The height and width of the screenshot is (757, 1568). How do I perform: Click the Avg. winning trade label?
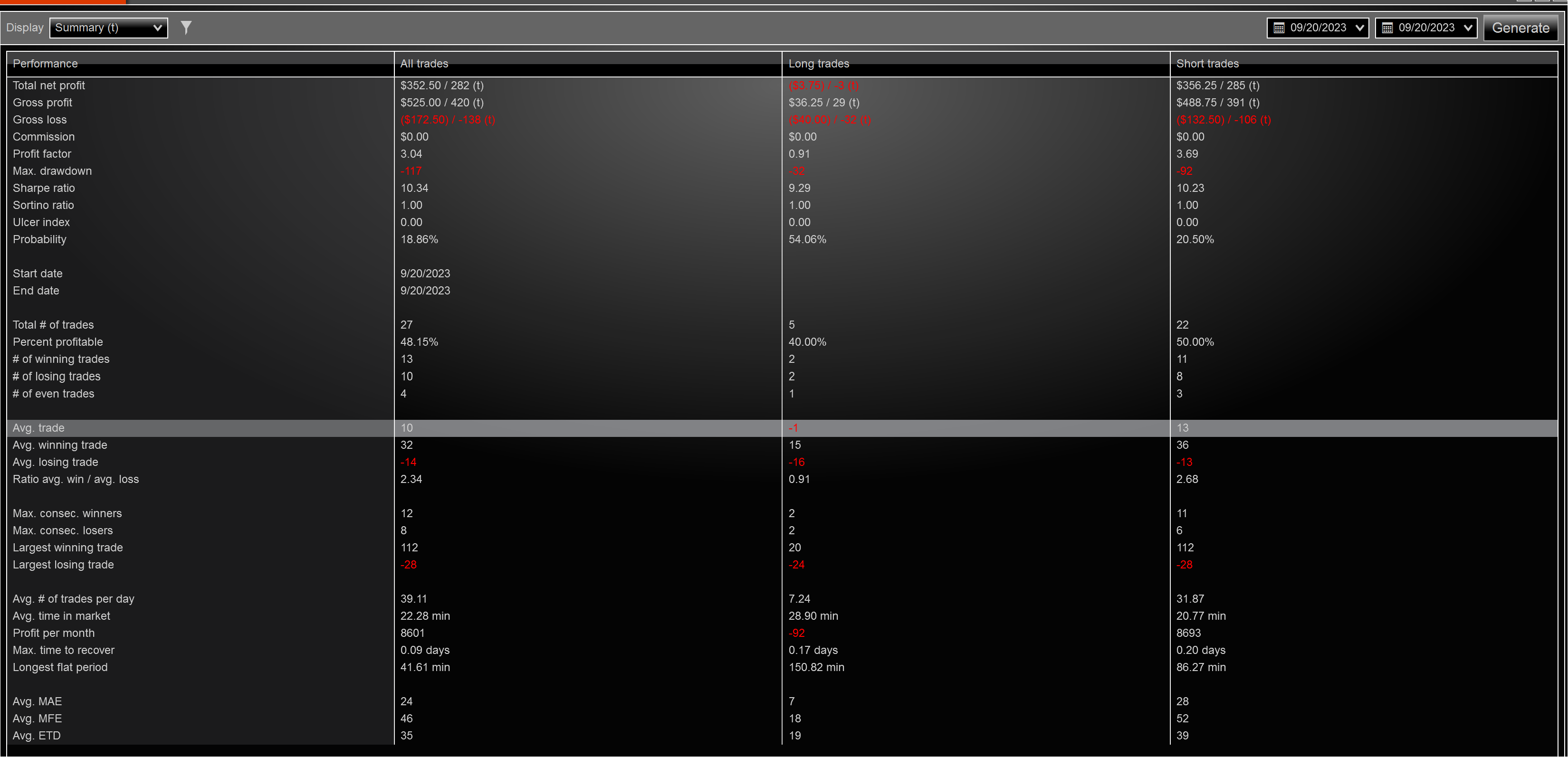coord(60,445)
